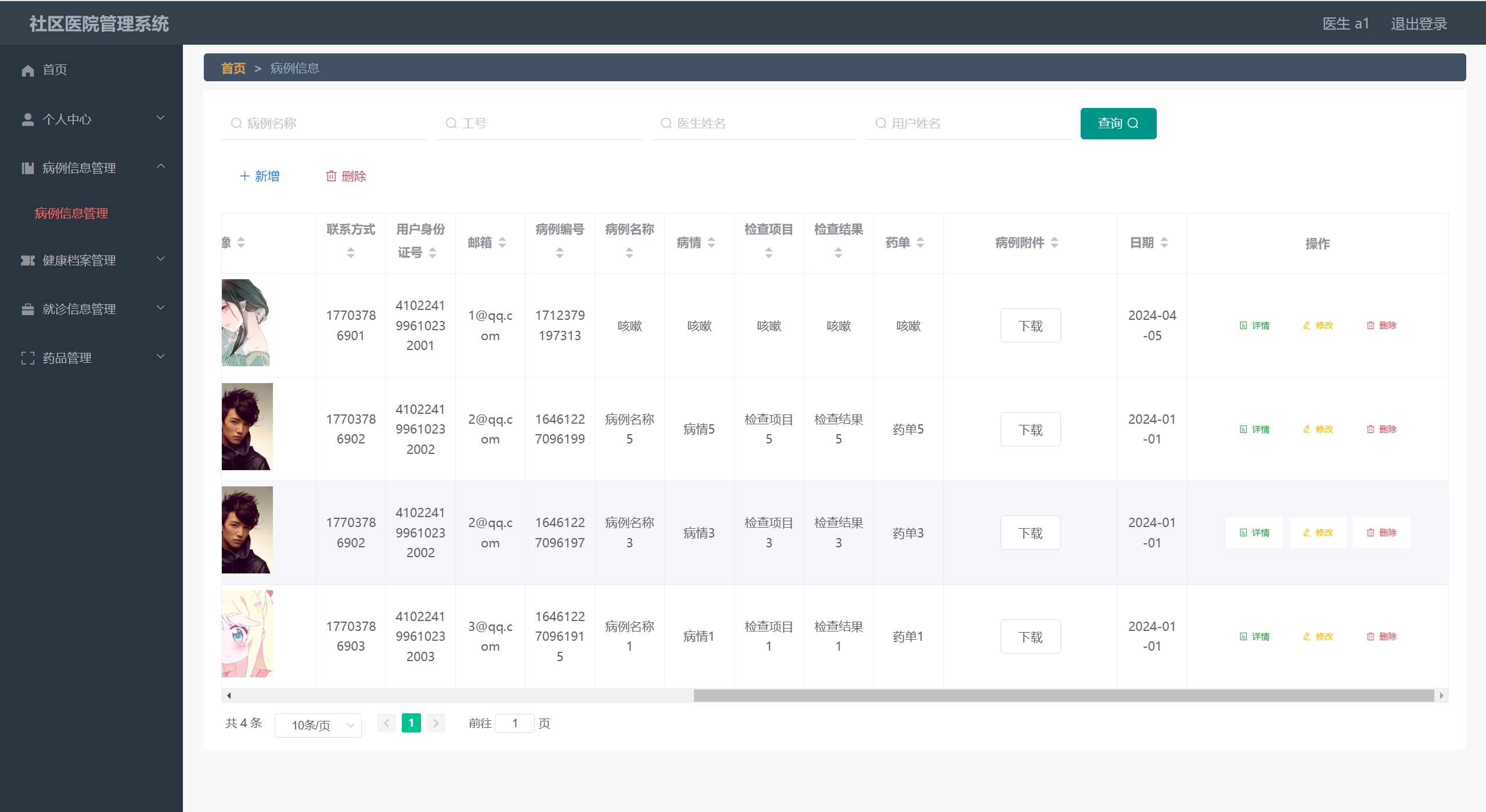
Task: Click 首页 breadcrumb link
Action: click(x=233, y=68)
